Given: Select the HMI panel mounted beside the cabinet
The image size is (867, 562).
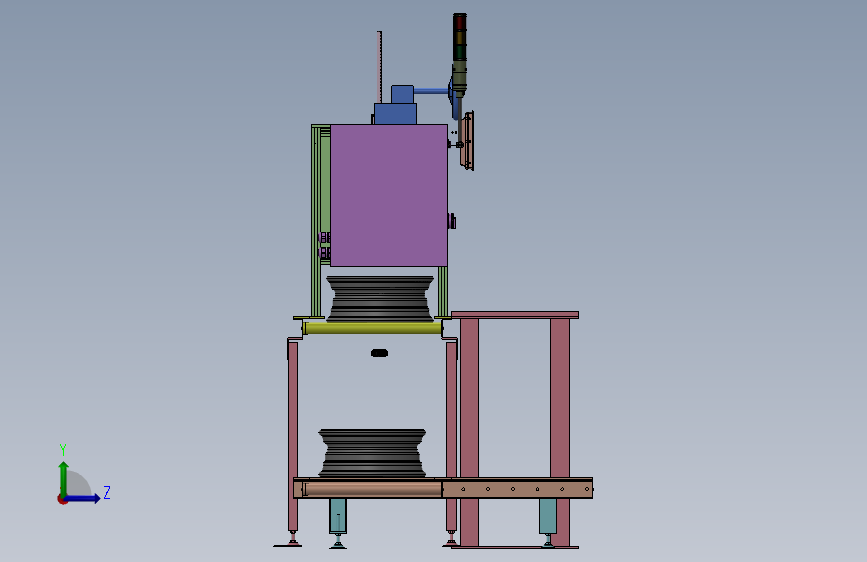Looking at the screenshot, I should pyautogui.click(x=467, y=140).
